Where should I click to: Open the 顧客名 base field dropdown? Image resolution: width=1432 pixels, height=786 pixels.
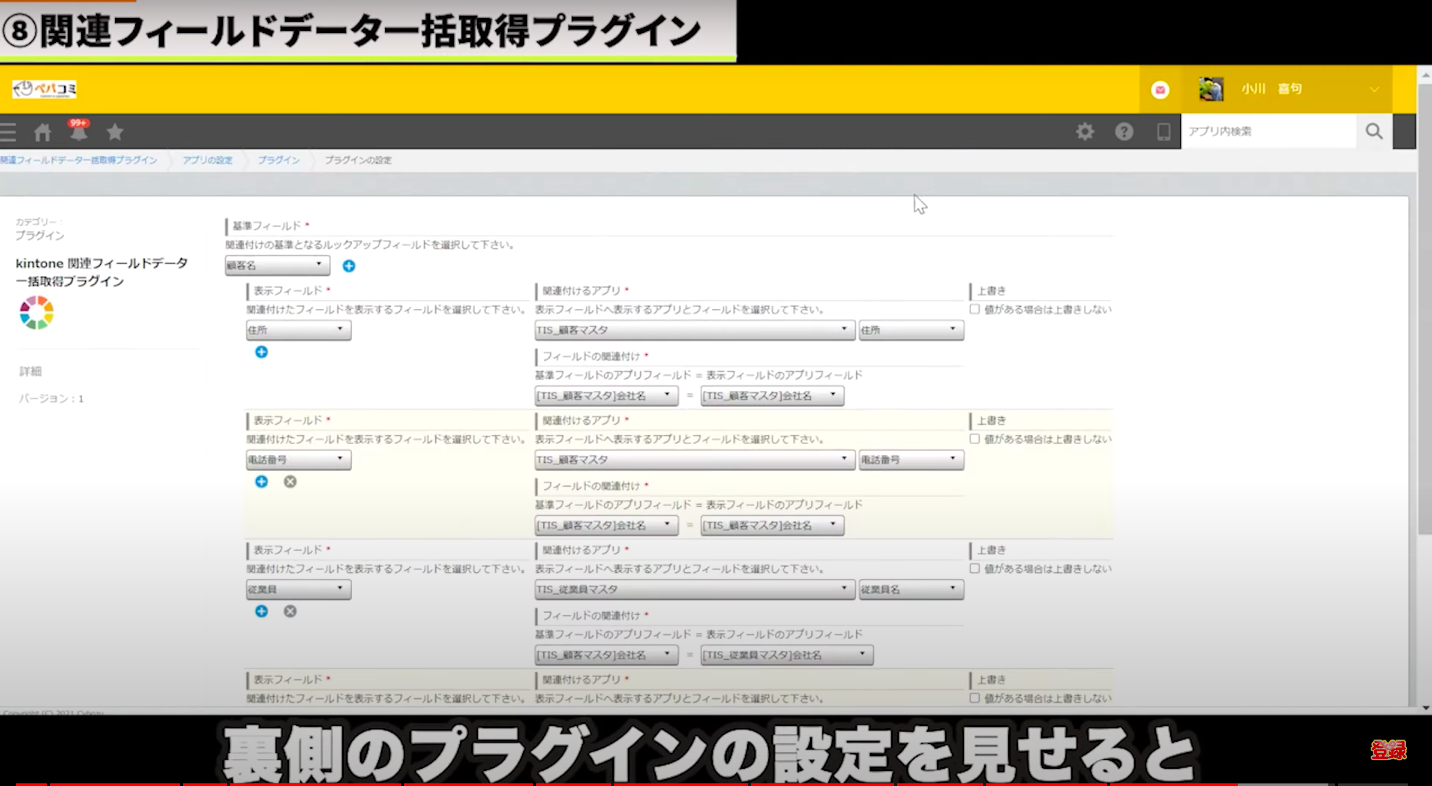[277, 266]
